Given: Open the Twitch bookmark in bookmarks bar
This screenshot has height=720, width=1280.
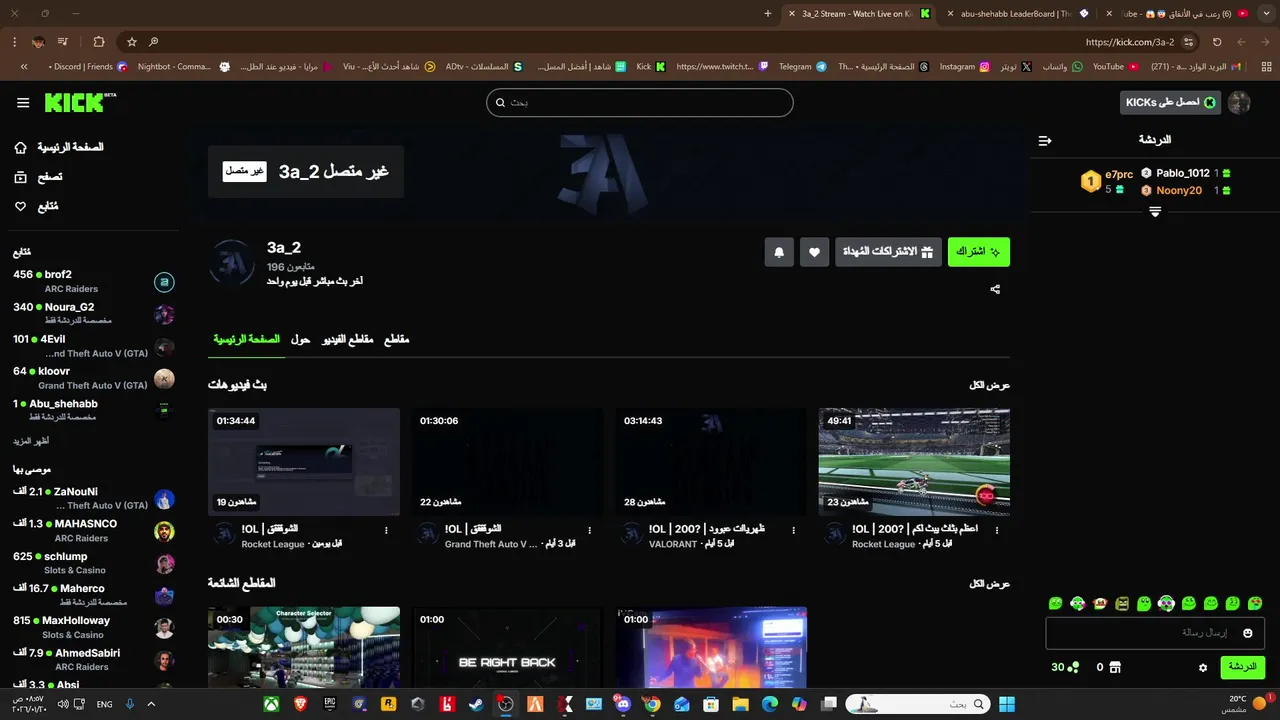Looking at the screenshot, I should coord(722,67).
